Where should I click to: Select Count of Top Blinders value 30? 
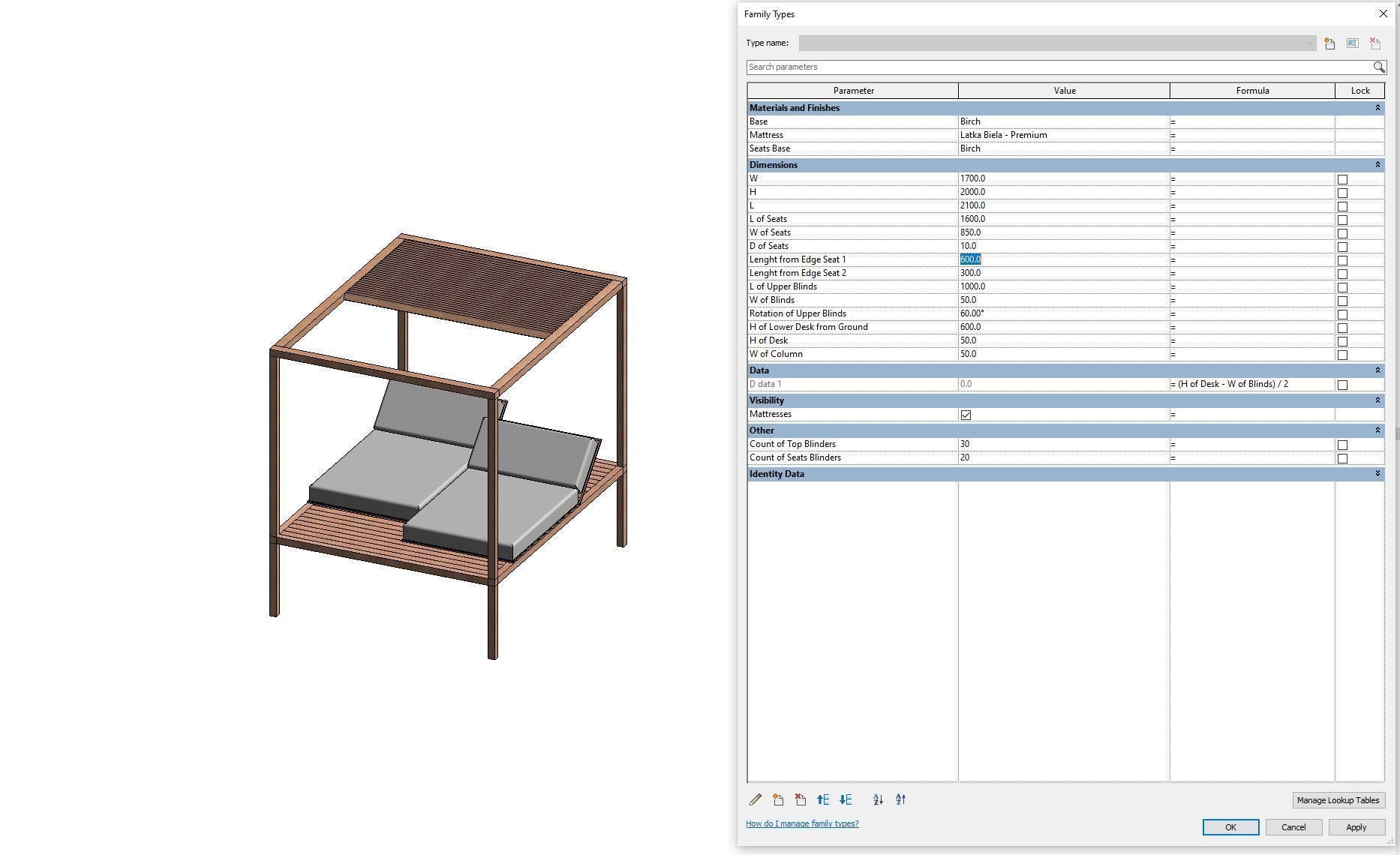(x=1064, y=444)
